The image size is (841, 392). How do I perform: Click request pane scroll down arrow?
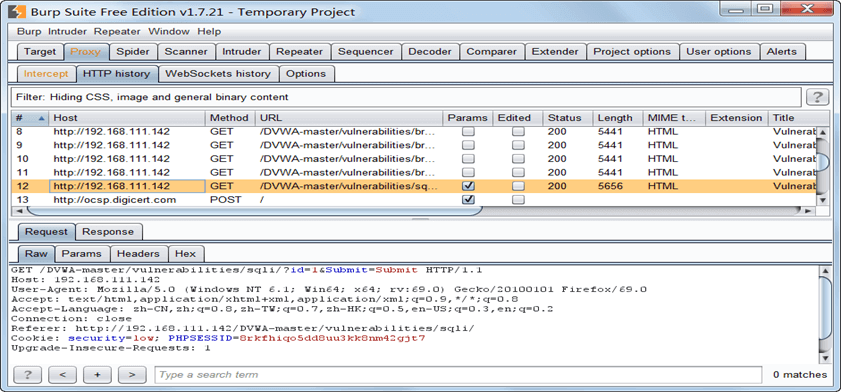click(824, 358)
